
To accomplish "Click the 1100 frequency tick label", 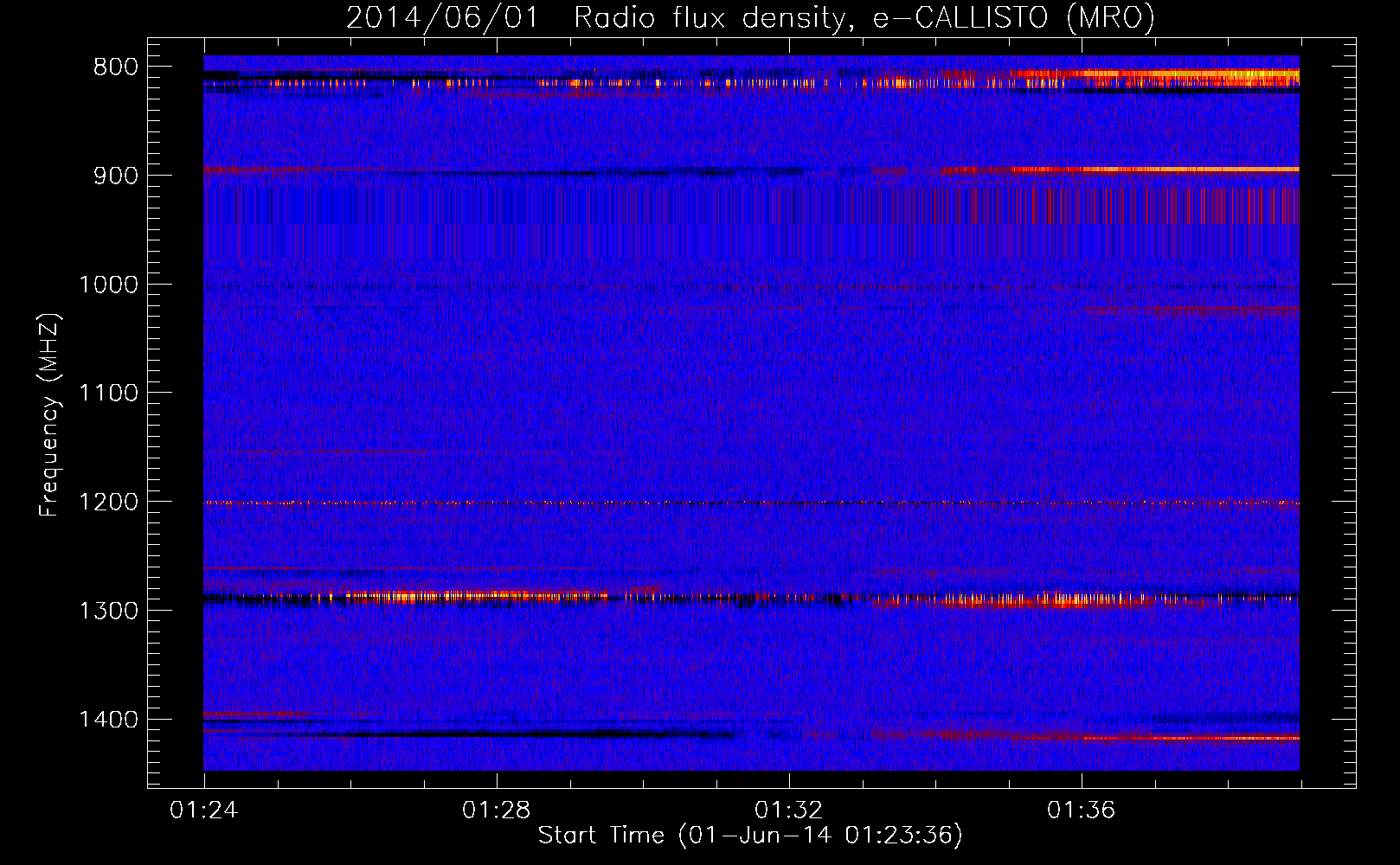I will click(x=108, y=394).
